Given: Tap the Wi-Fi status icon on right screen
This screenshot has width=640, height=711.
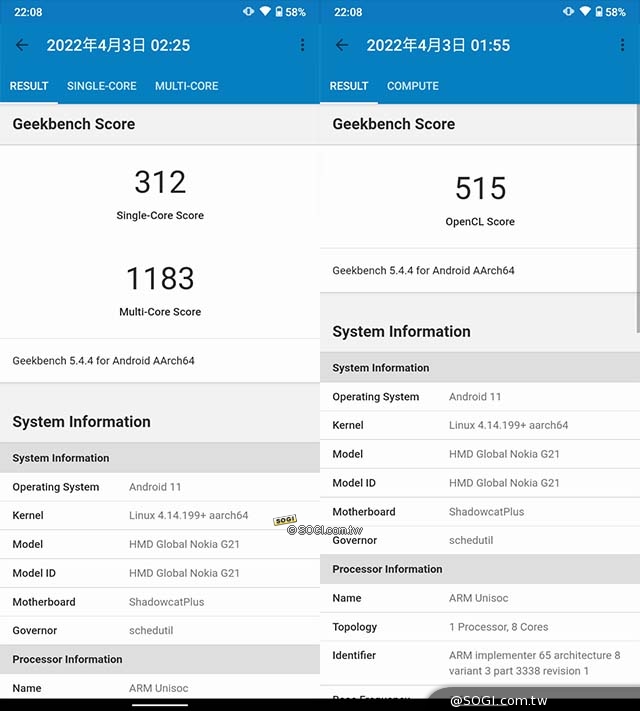Looking at the screenshot, I should coord(585,11).
